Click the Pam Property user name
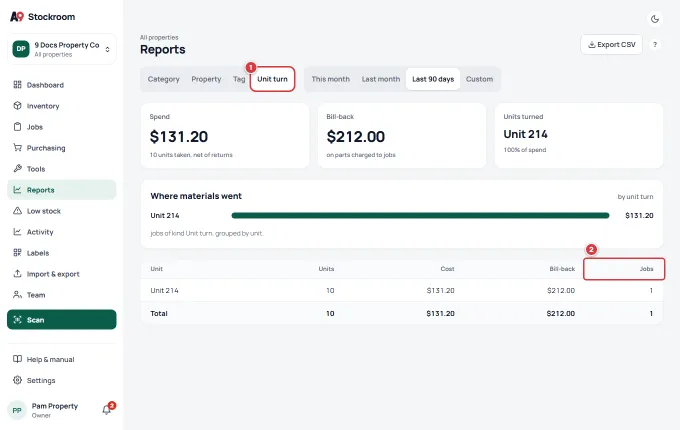Image resolution: width=680 pixels, height=430 pixels. (55, 406)
